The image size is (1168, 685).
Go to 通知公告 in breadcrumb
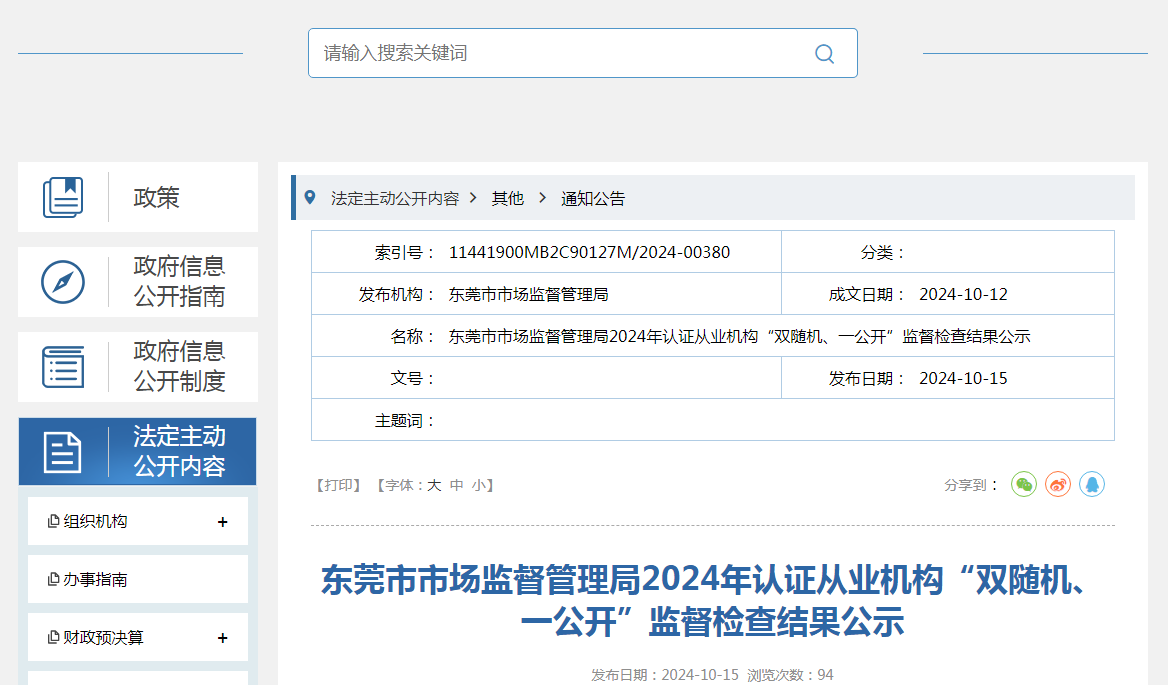tap(593, 199)
